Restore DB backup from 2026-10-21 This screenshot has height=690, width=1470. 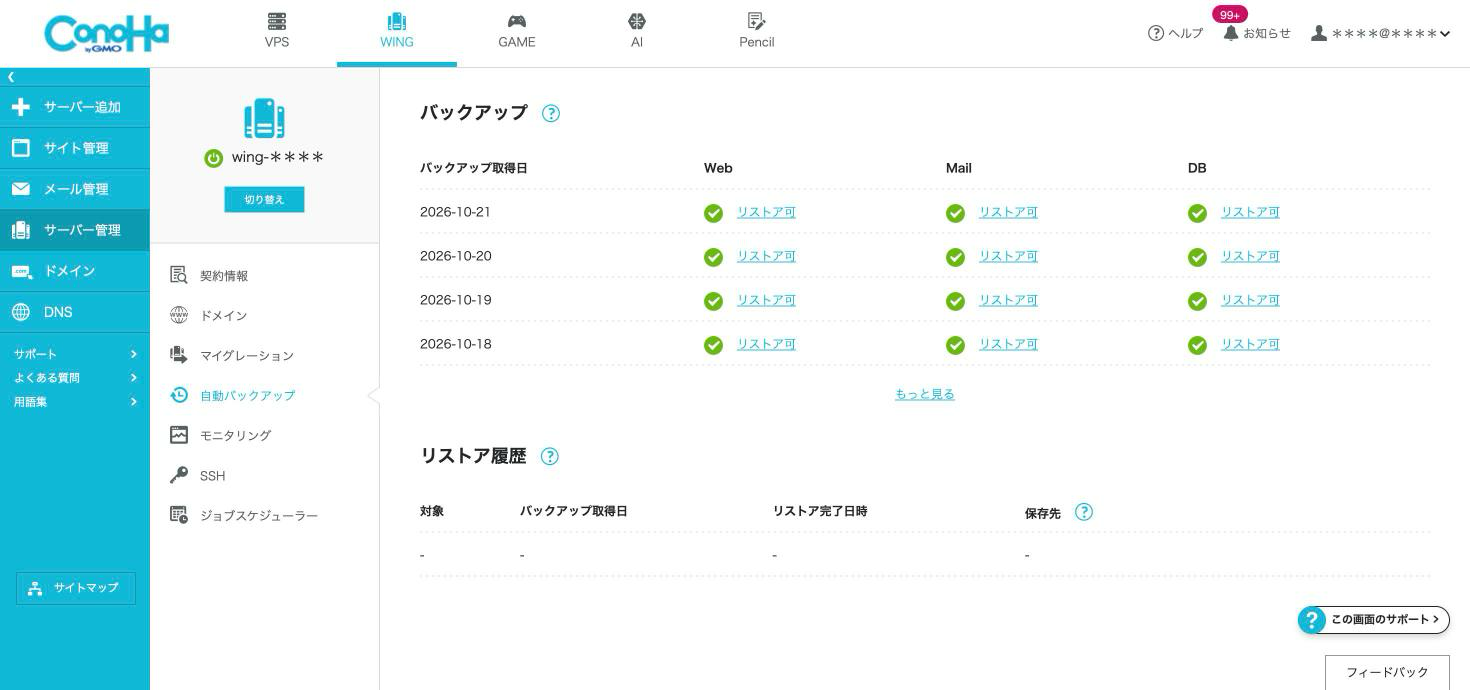pos(1250,212)
